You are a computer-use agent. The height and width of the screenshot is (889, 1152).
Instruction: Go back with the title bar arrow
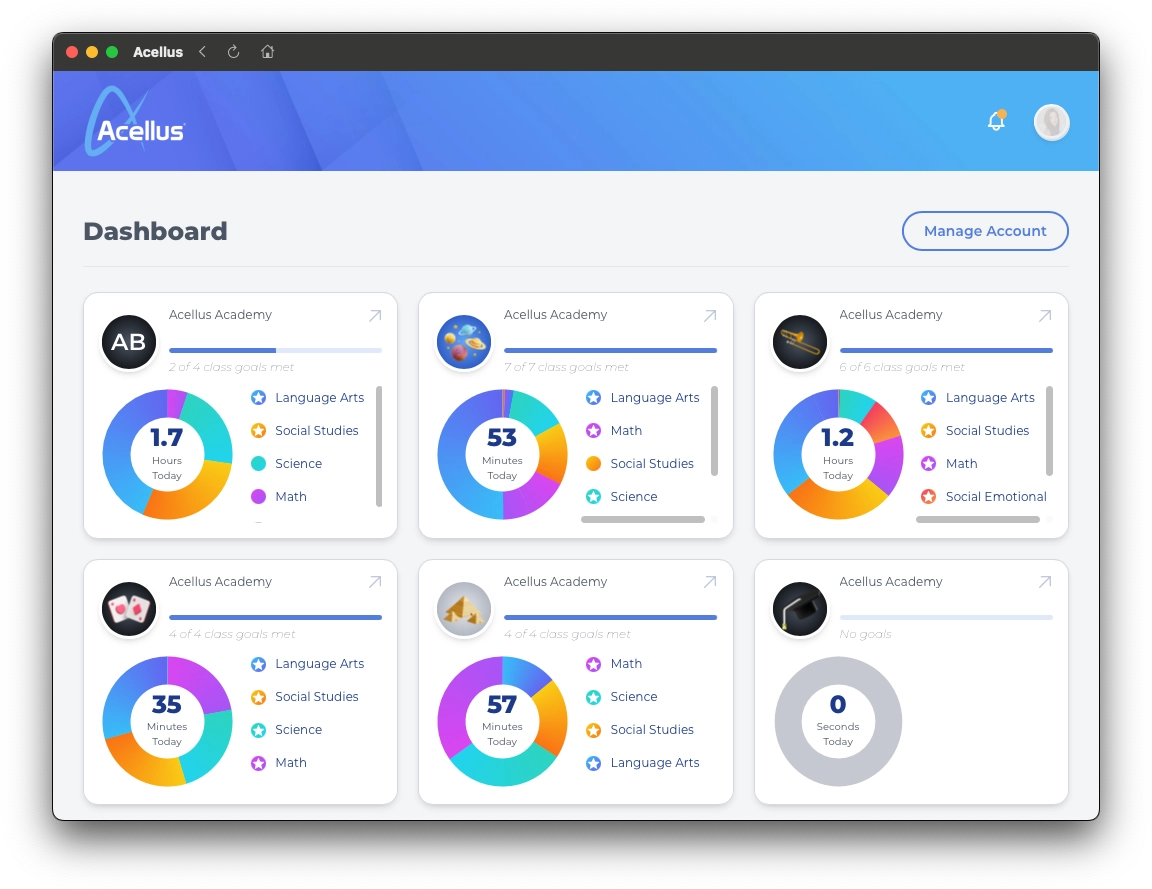[x=202, y=51]
